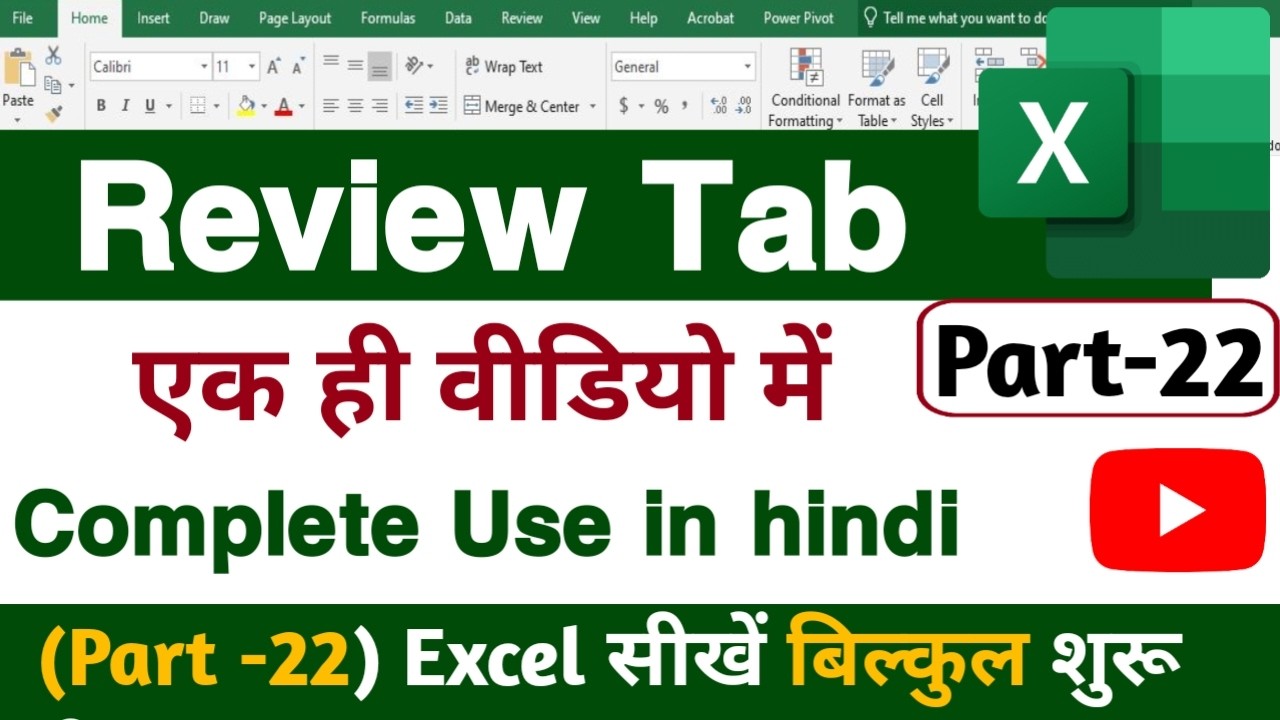Click the Paste clipboard icon

point(18,68)
